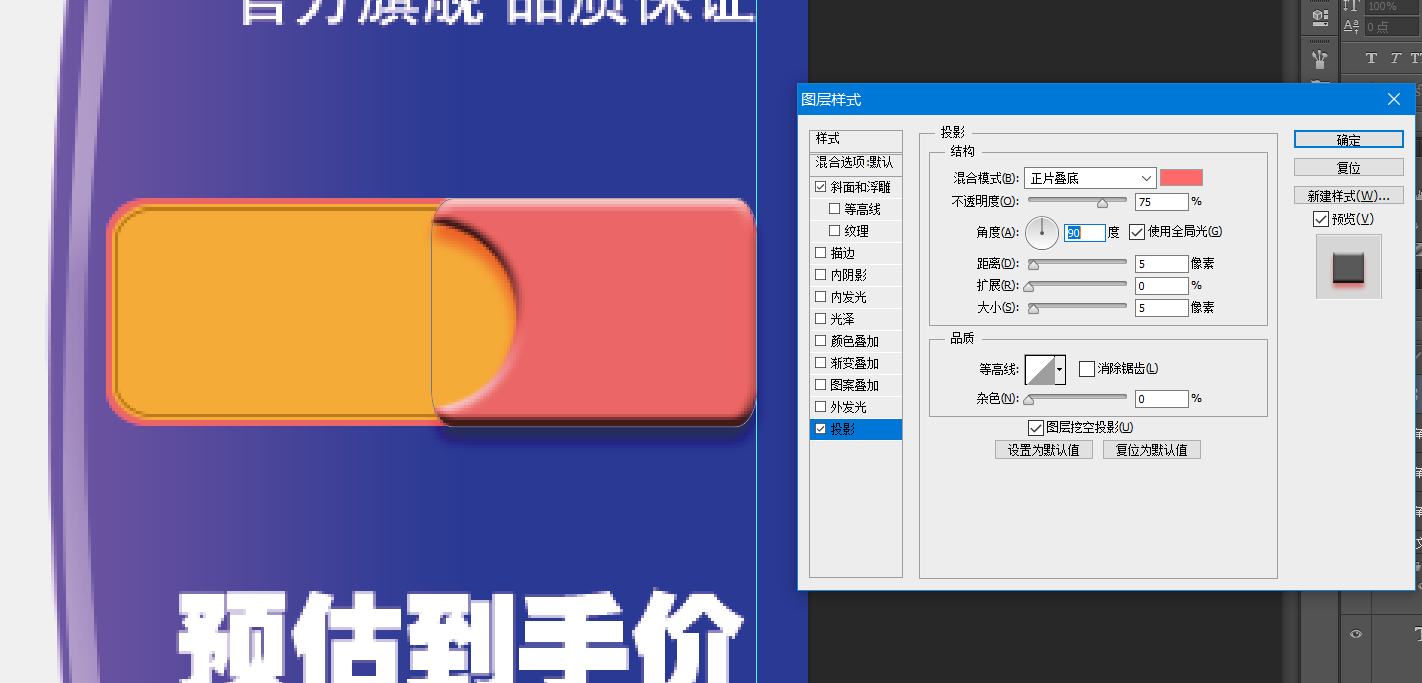1422x683 pixels.
Task: Click the angle input field showing 90
Action: tap(1084, 232)
